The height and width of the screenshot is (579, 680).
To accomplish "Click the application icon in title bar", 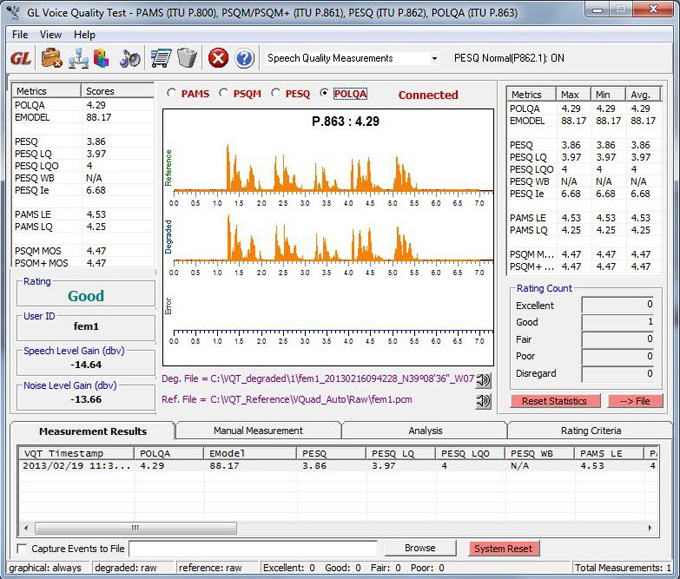I will [13, 12].
